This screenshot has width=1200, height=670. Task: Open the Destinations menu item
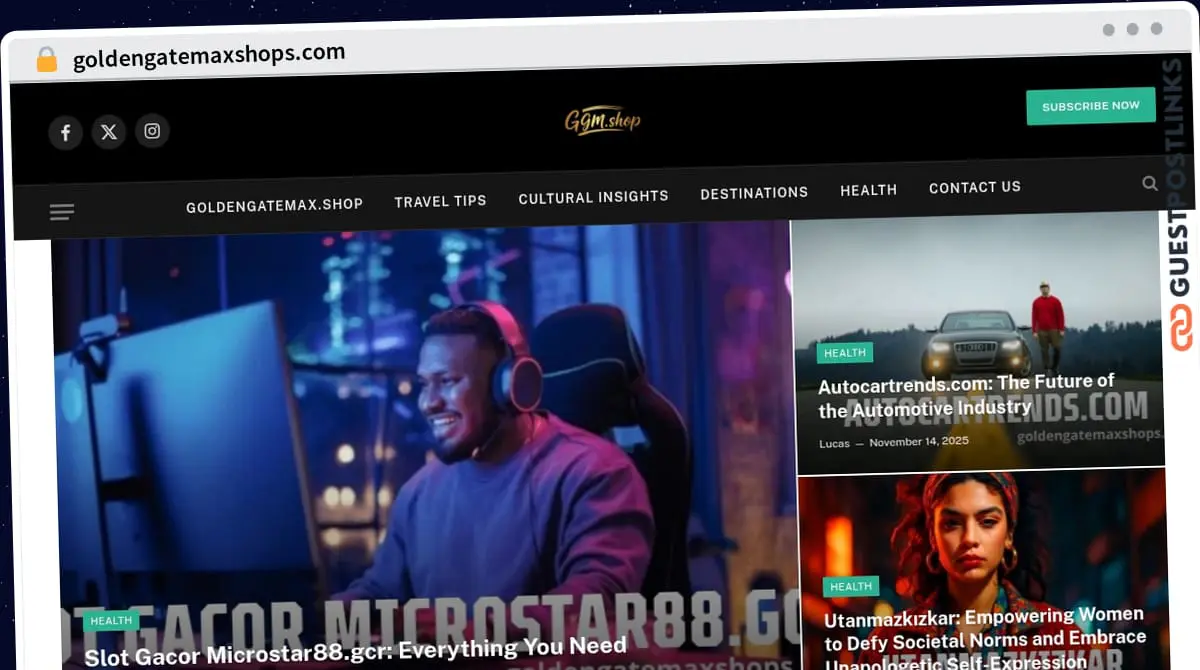[754, 193]
